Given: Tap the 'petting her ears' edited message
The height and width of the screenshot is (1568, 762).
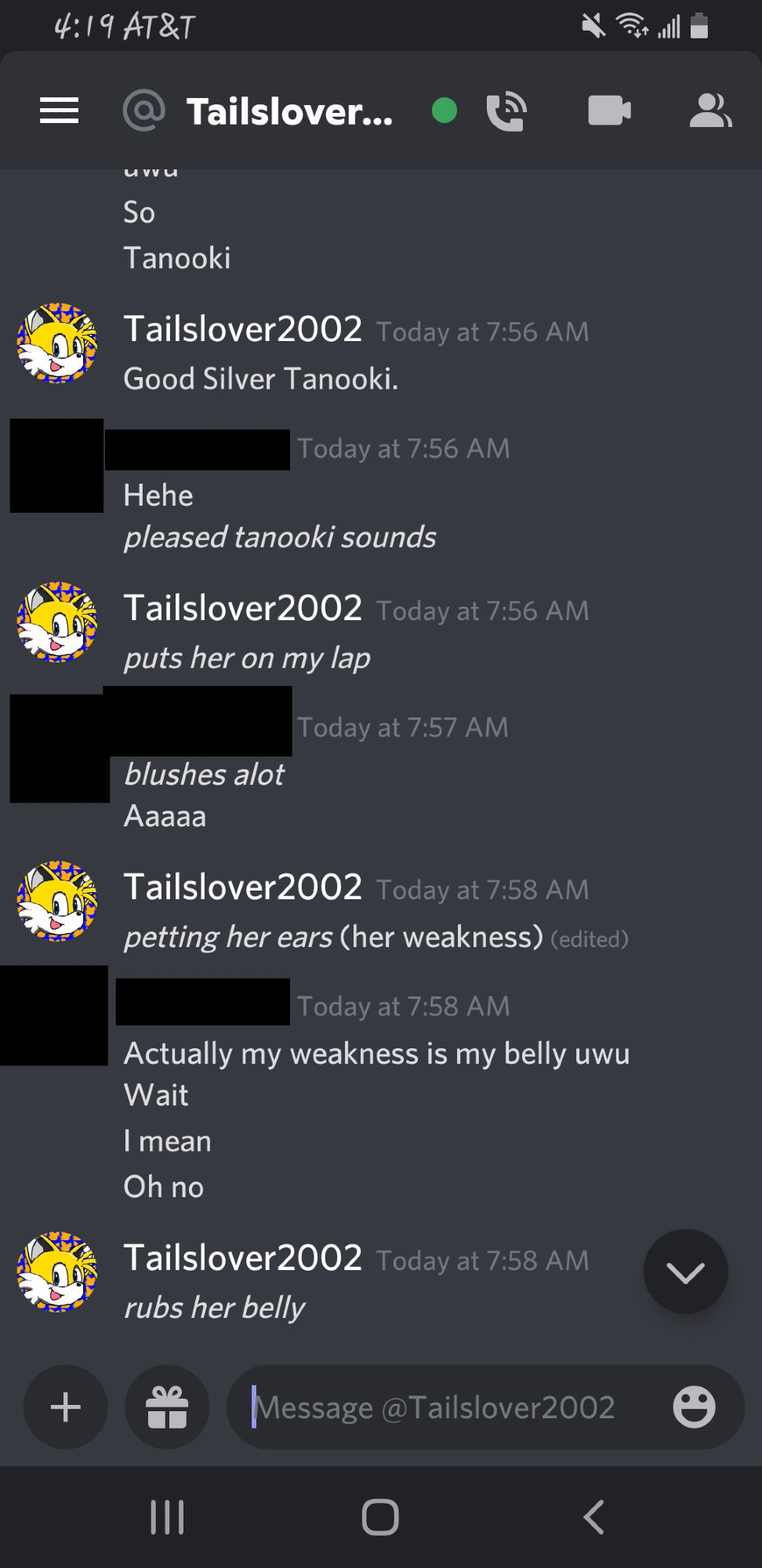Looking at the screenshot, I should coord(376,938).
